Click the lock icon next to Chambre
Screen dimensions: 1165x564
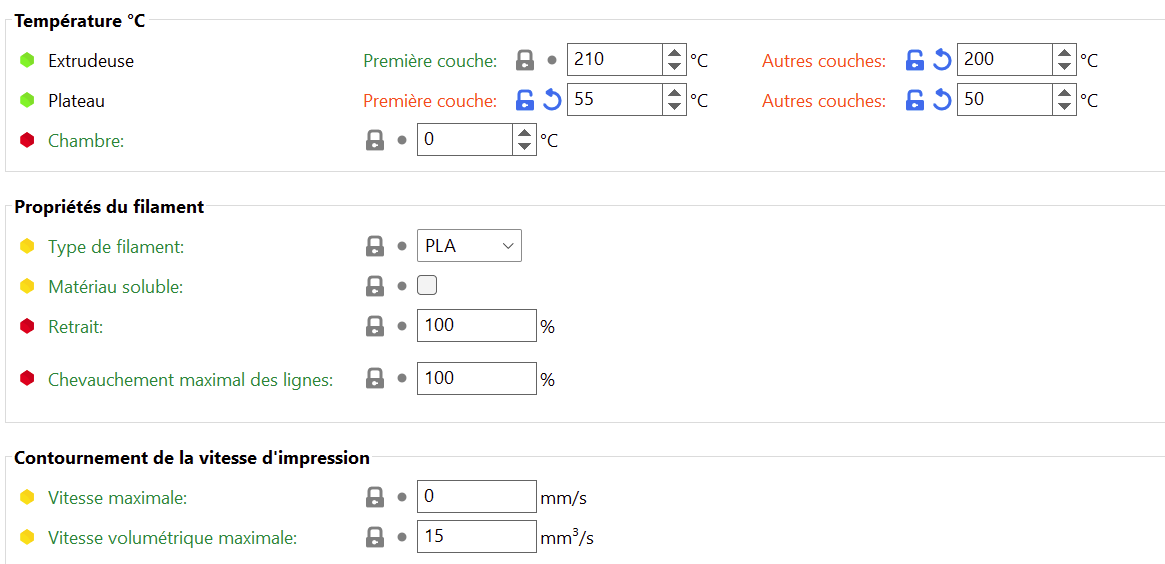pyautogui.click(x=375, y=140)
